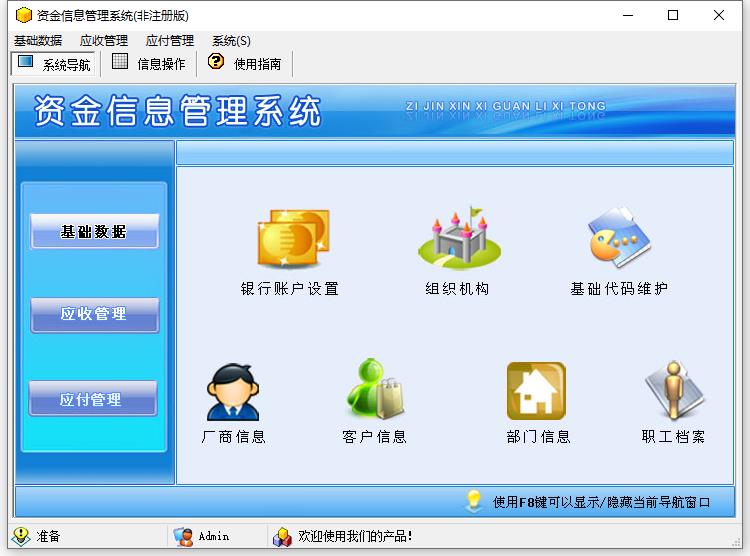Open the 系统(S) menu
The image size is (750, 556).
pyautogui.click(x=232, y=41)
